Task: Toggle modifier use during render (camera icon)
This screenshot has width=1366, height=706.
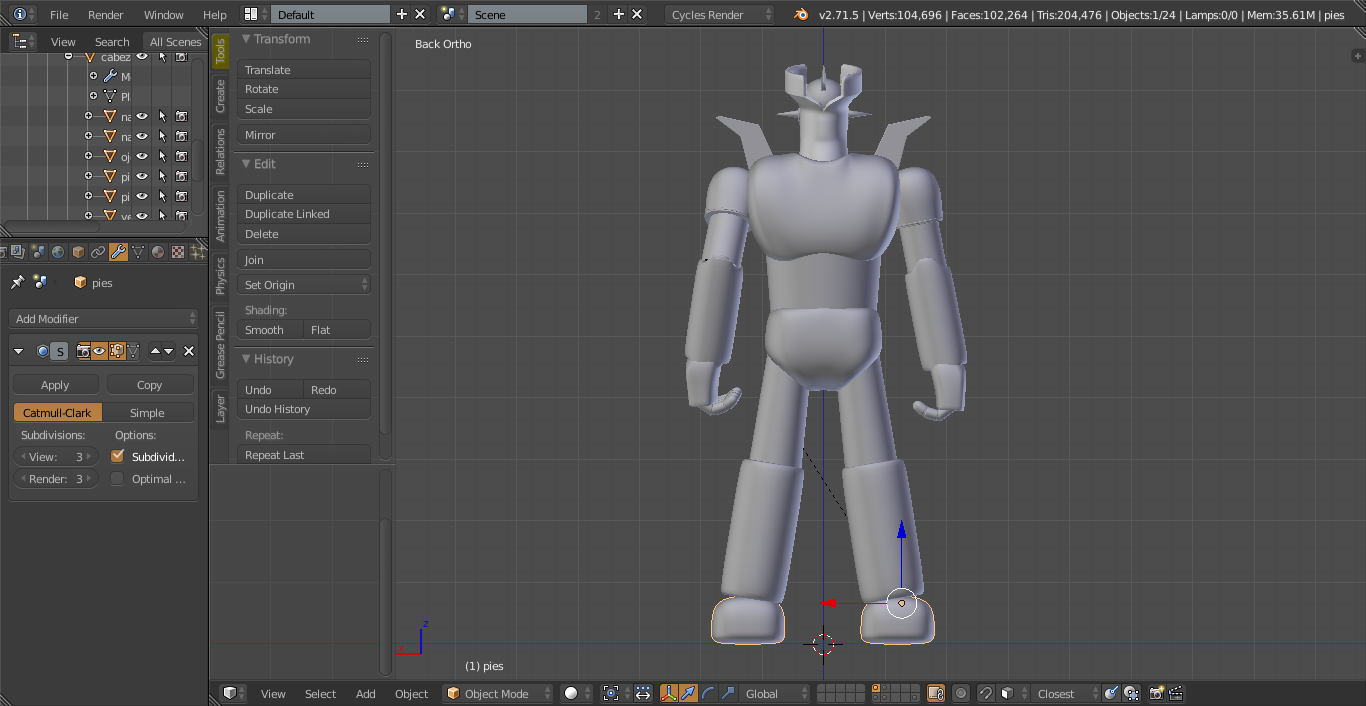Action: (84, 351)
